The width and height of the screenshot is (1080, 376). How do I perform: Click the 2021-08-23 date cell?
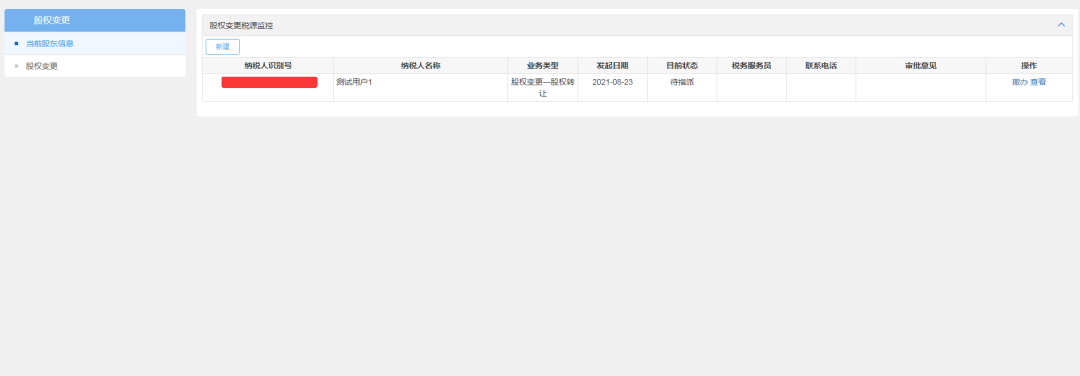tap(612, 87)
